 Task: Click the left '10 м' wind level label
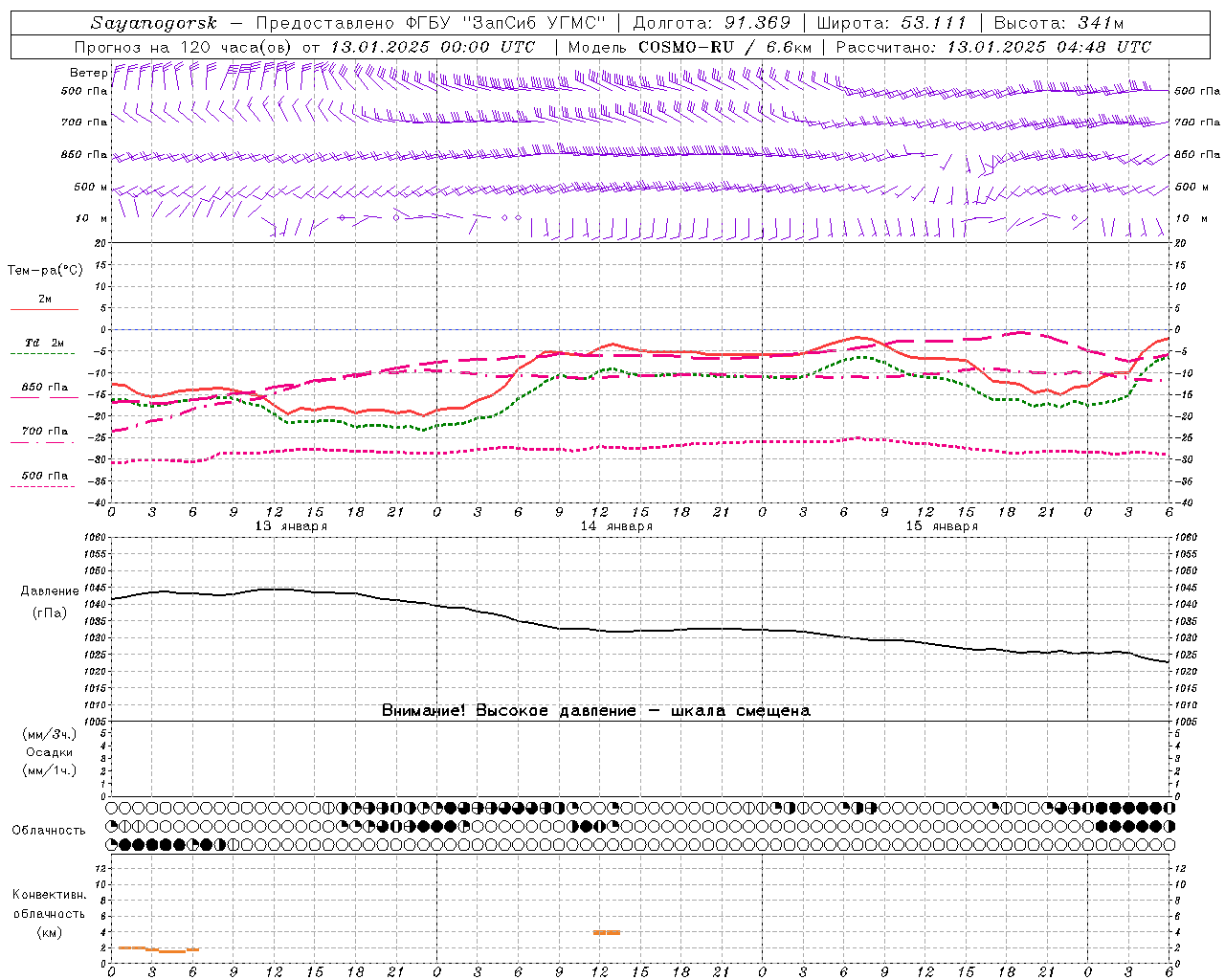point(91,218)
